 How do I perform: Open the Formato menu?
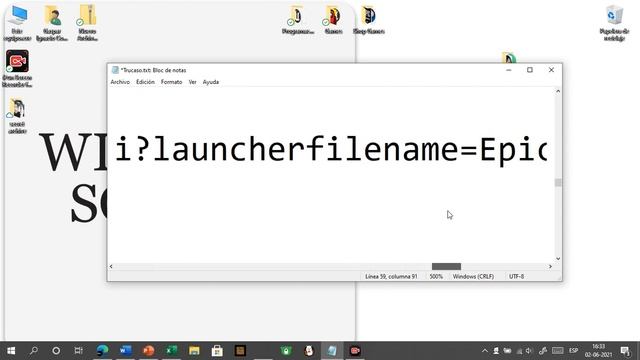(x=171, y=82)
